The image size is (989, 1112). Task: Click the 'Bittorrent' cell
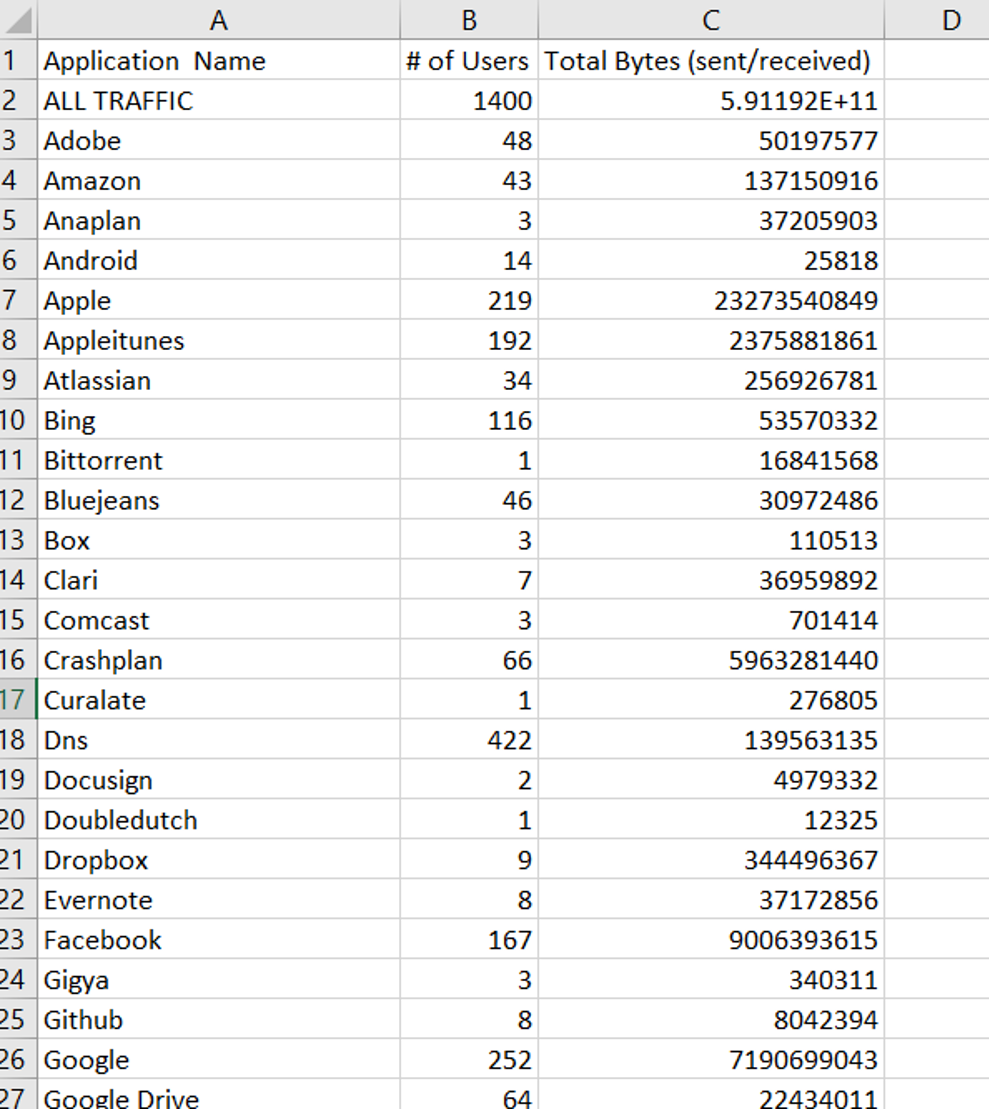218,460
